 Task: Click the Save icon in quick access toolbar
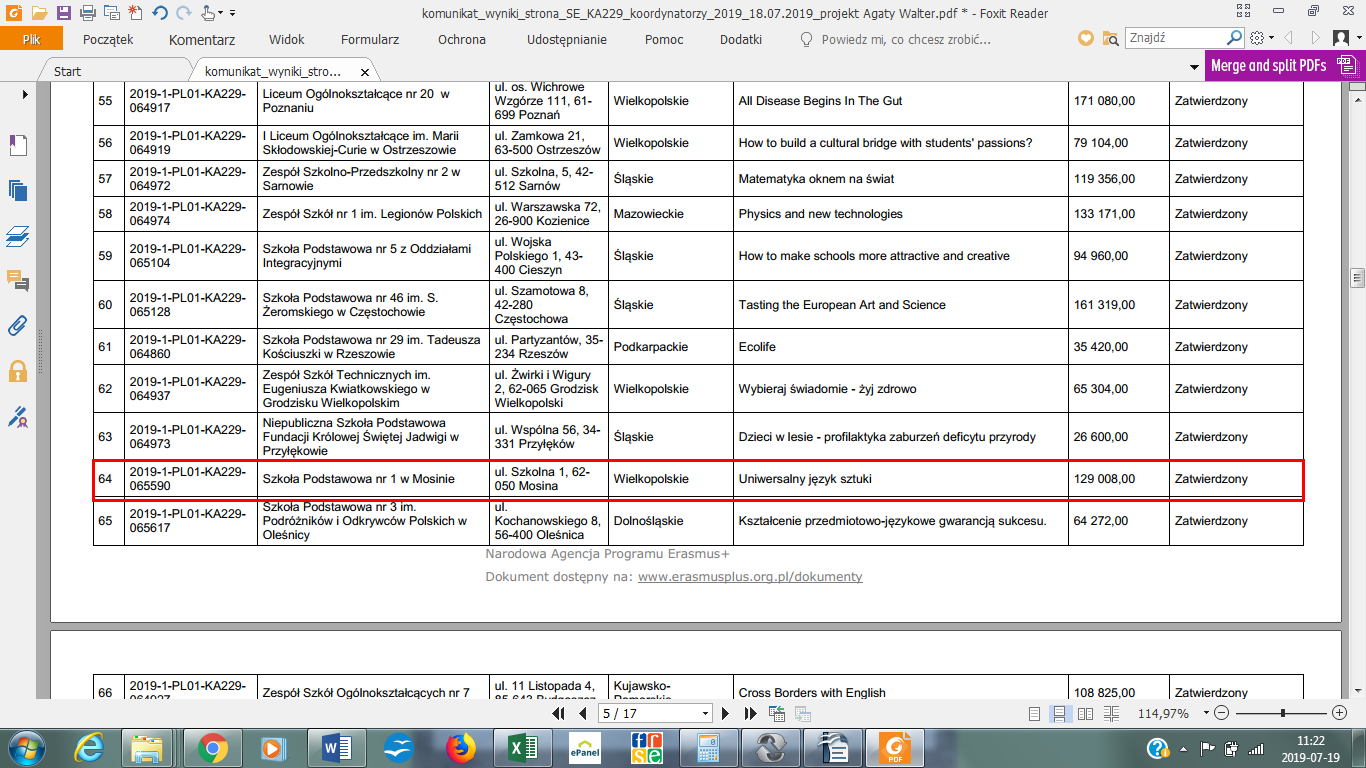(64, 13)
